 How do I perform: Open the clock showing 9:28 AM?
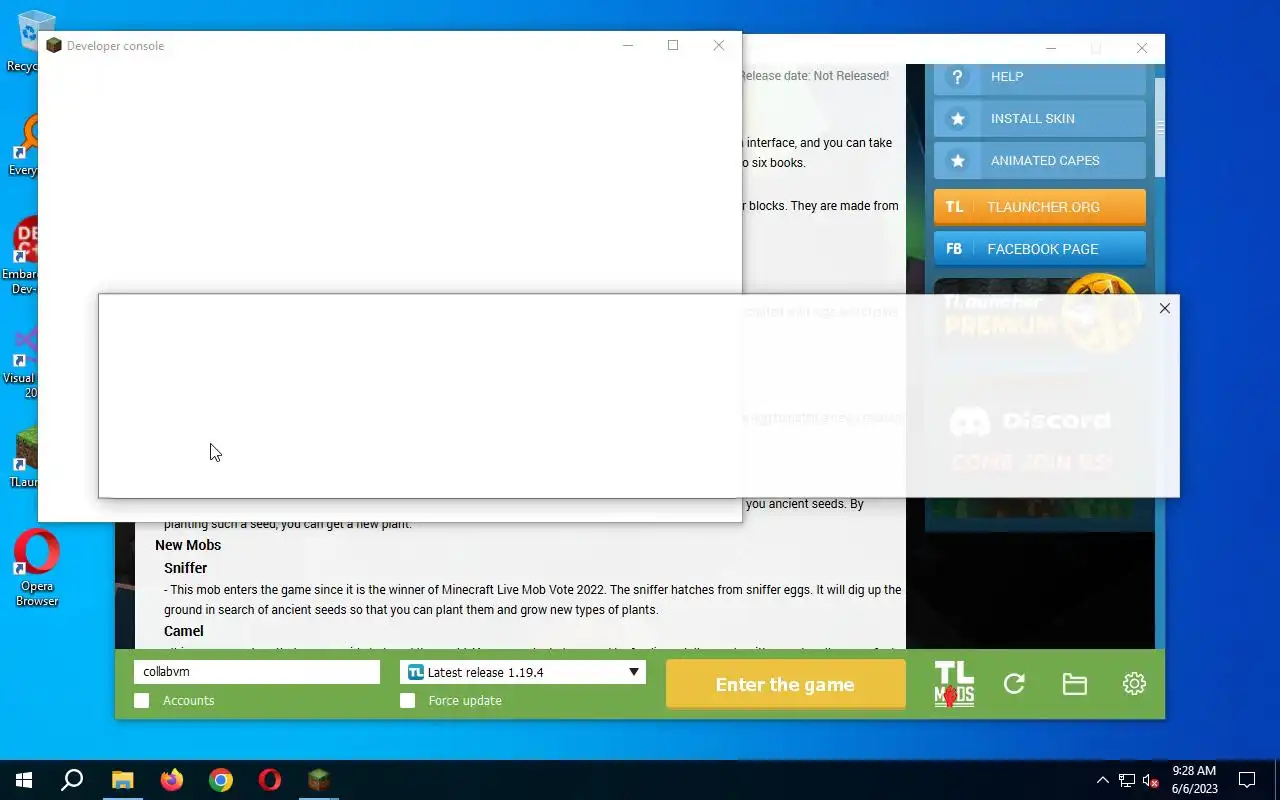coord(1194,780)
